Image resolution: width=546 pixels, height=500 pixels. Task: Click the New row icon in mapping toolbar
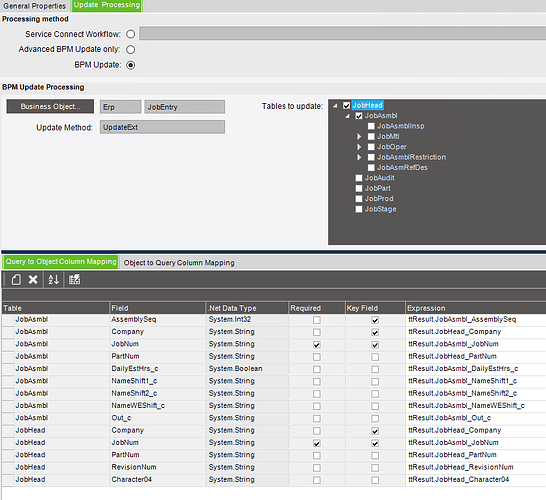click(x=16, y=280)
